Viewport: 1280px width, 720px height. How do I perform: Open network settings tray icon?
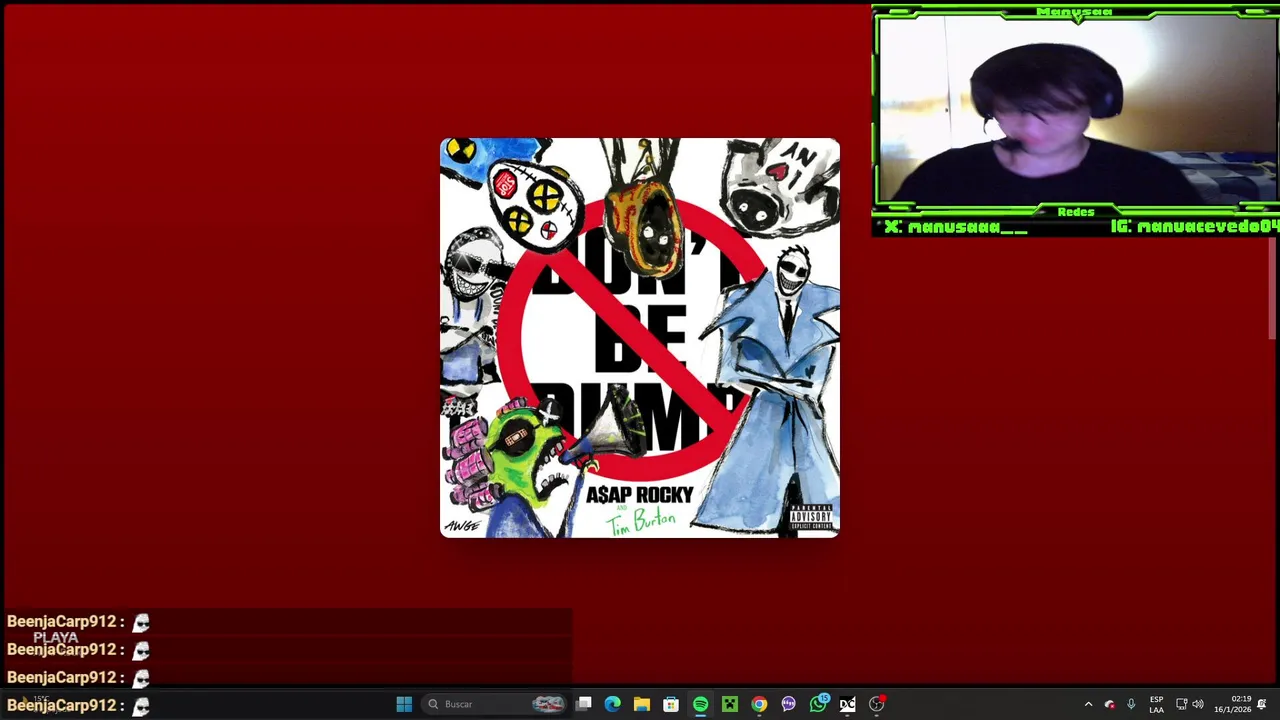[1181, 704]
